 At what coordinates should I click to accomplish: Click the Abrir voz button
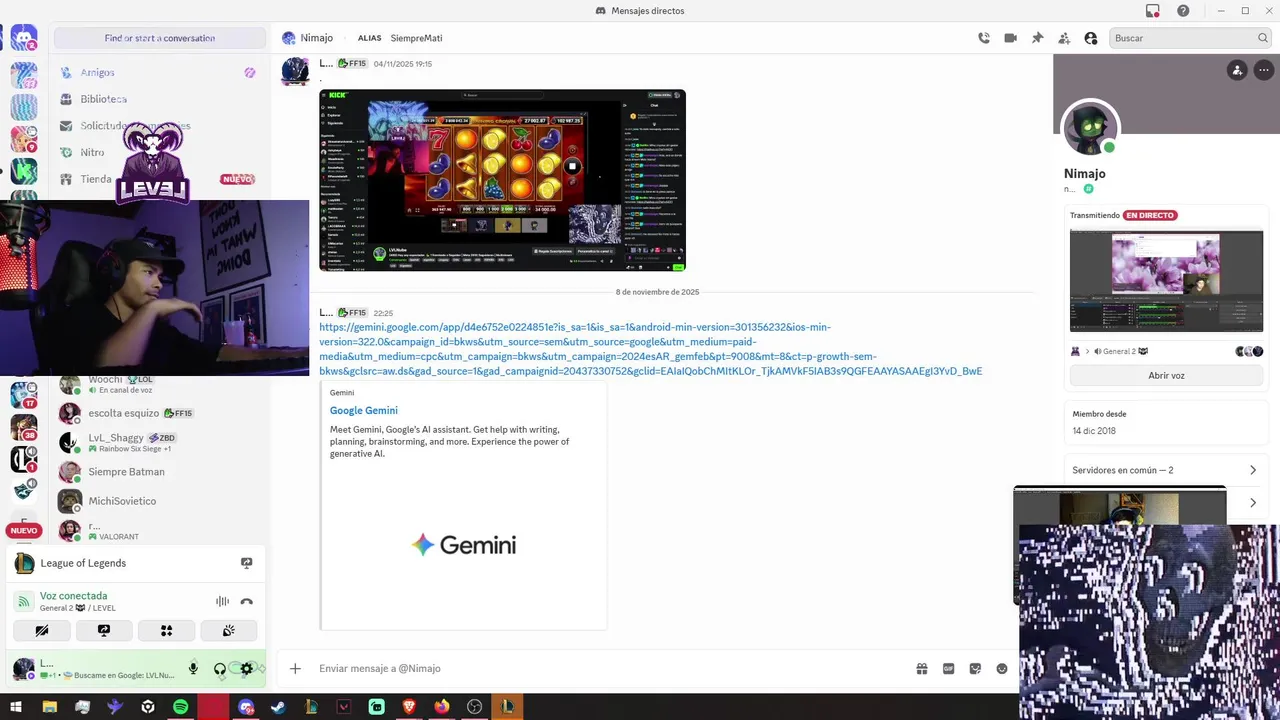coord(1166,375)
